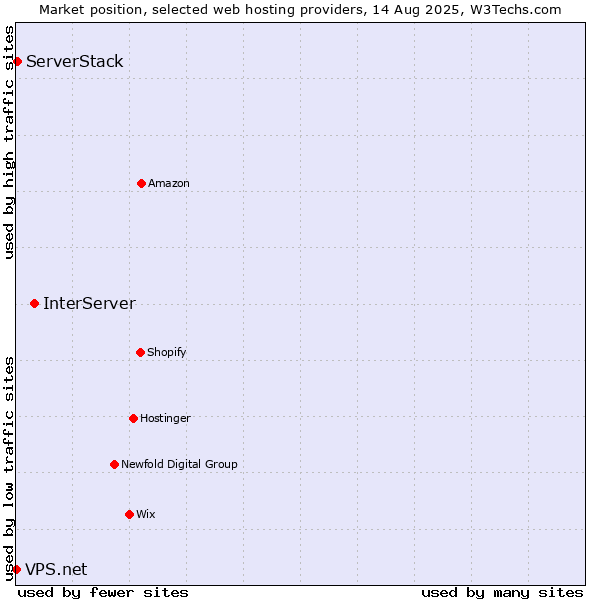The width and height of the screenshot is (600, 600).
Task: Select the 'ServerStack' label
Action: click(75, 62)
